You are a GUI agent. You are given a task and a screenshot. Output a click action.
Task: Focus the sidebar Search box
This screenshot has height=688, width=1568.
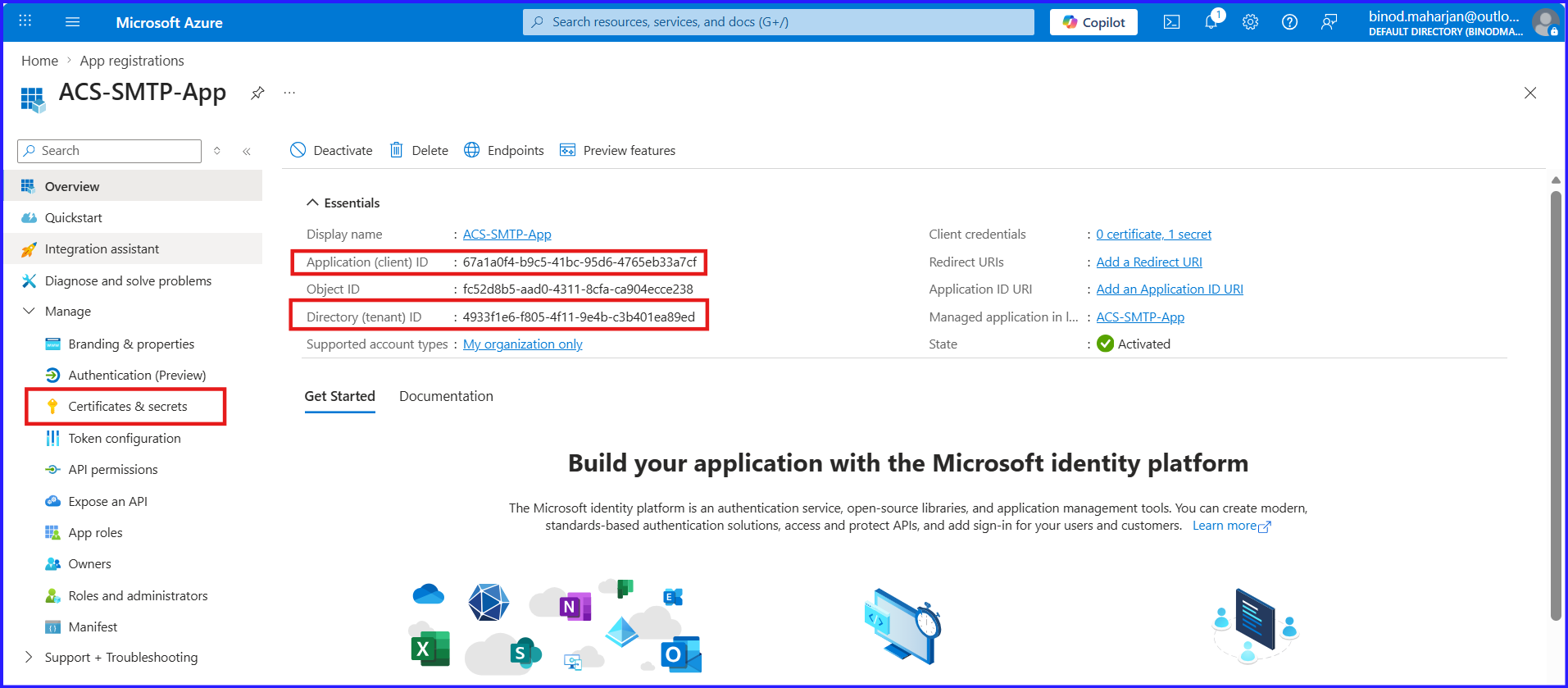point(109,151)
